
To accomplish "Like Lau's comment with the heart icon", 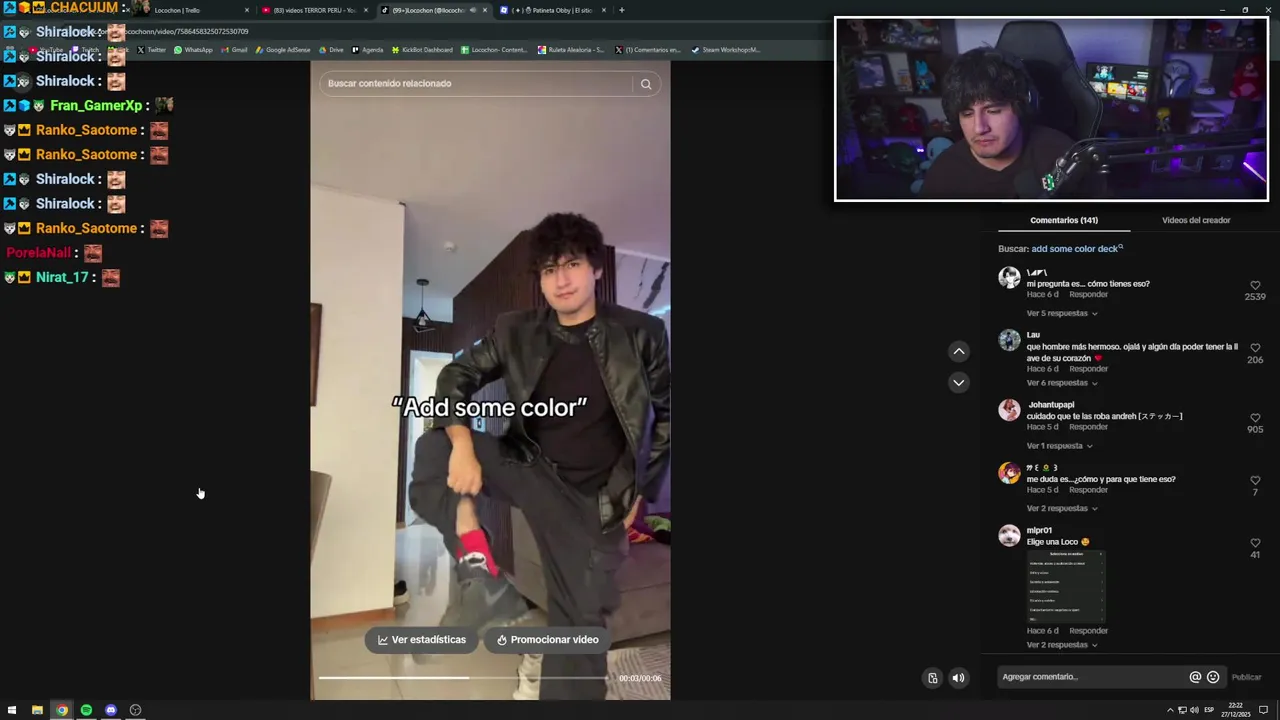I will click(1255, 348).
